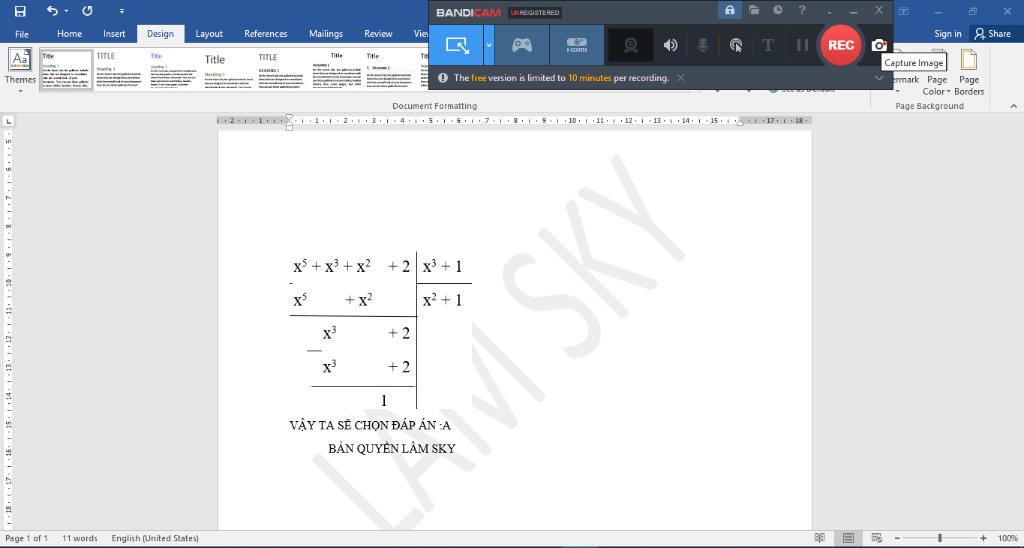This screenshot has height=548, width=1024.
Task: Switch to Web Layout view
Action: tap(877, 538)
